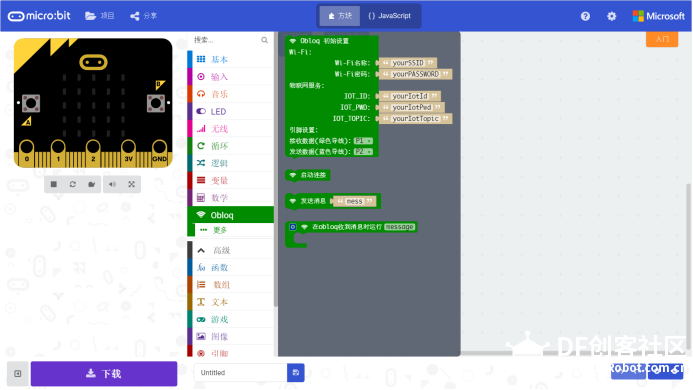
Task: Mute the simulator audio
Action: point(112,184)
